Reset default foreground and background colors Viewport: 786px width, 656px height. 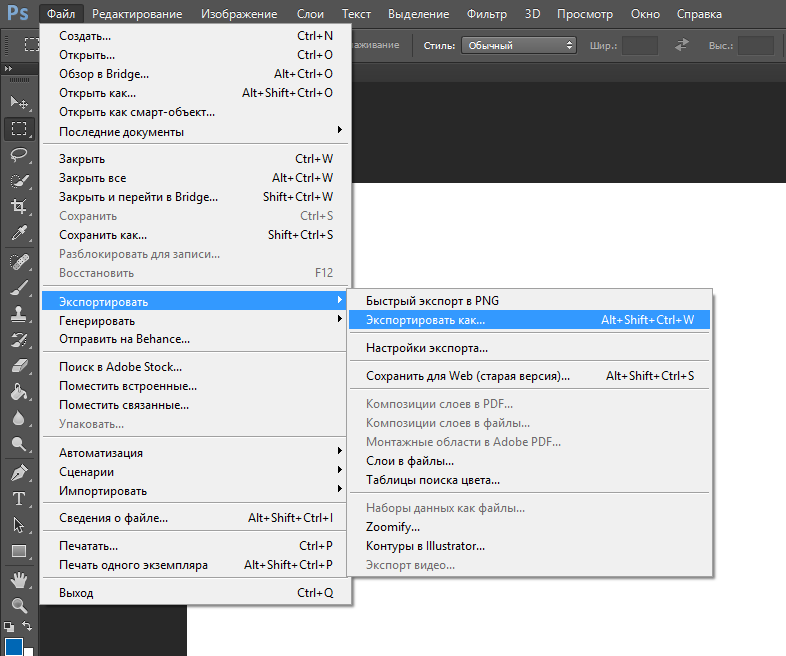(9, 626)
